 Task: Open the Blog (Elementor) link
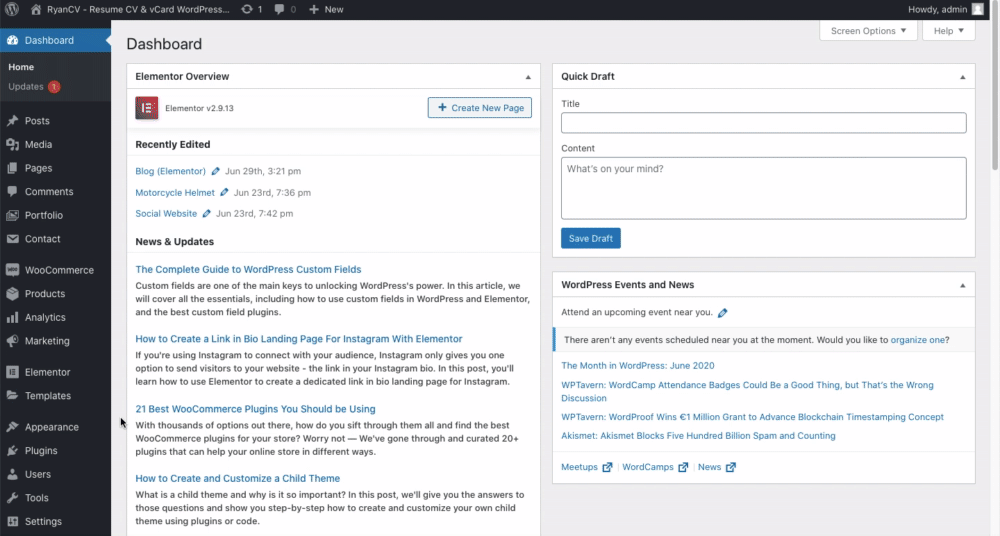pyautogui.click(x=170, y=171)
